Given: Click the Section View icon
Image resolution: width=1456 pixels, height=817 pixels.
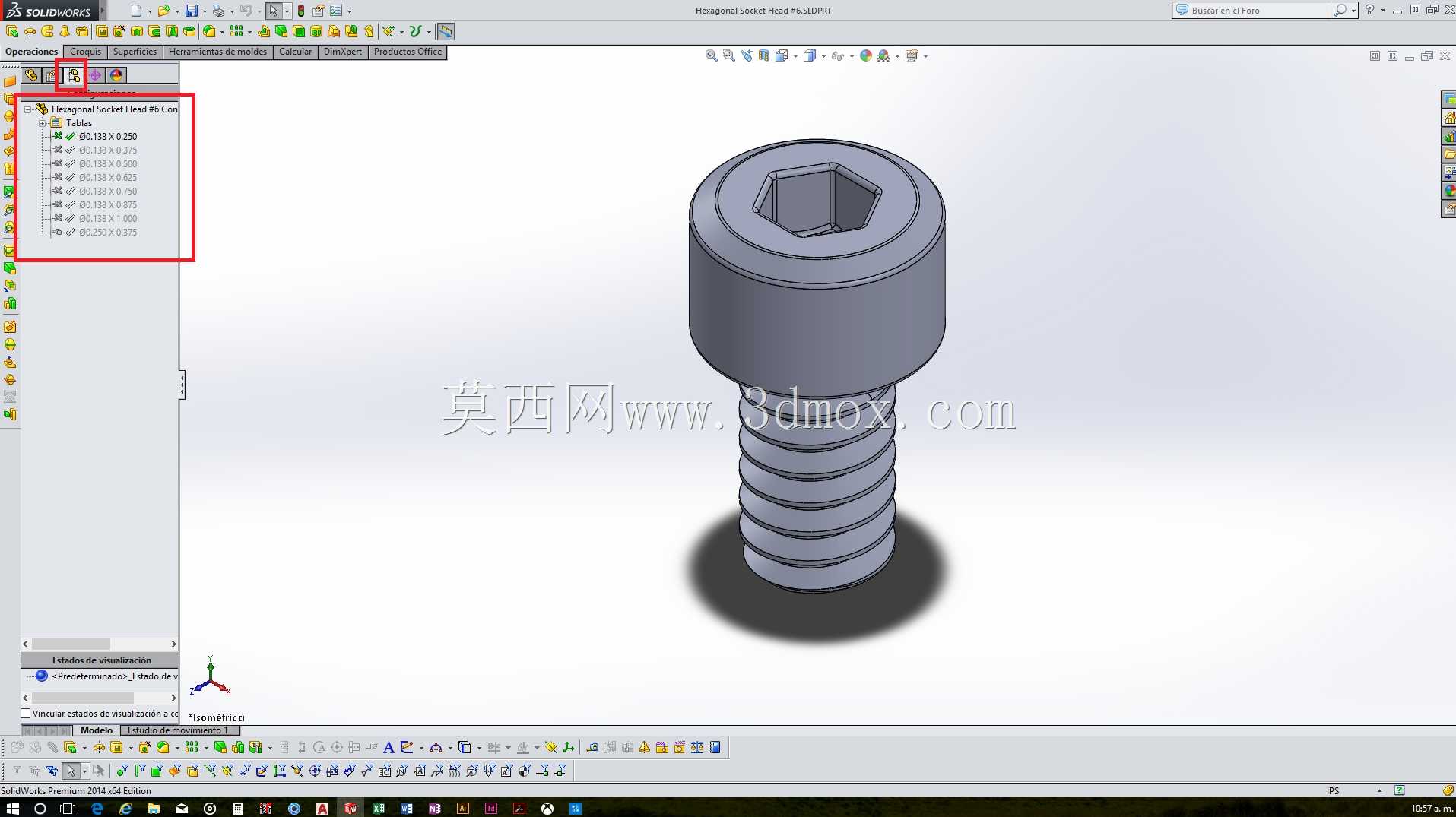Looking at the screenshot, I should [764, 55].
